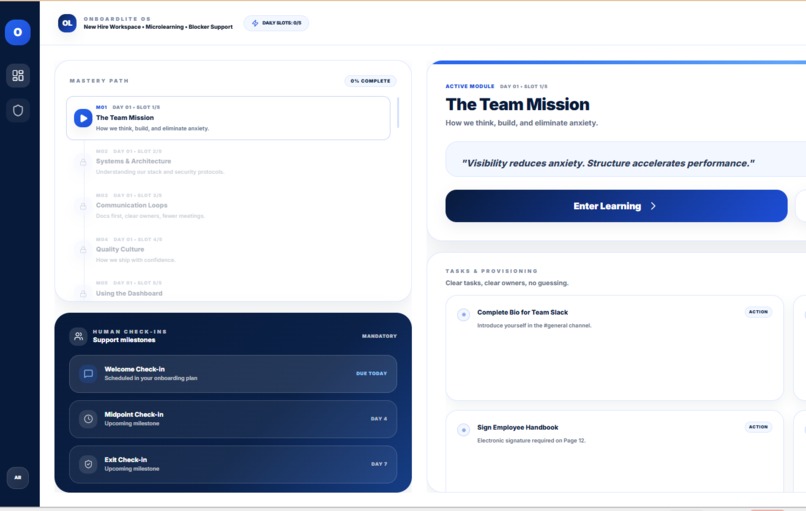
Task: Click chat bubble icon on Welcome Check-in
Action: click(88, 374)
